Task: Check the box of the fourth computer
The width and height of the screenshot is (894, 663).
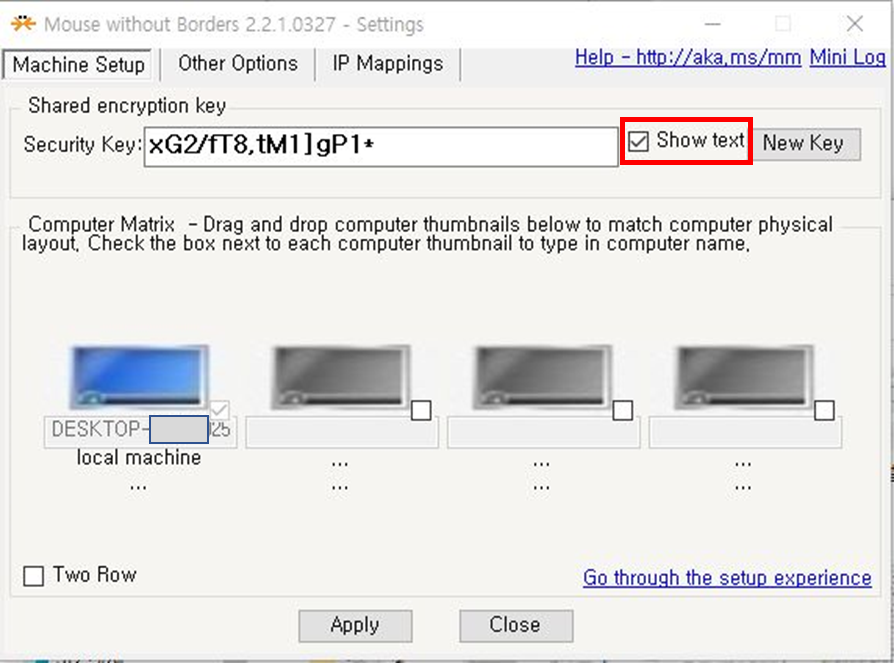Action: coord(824,410)
